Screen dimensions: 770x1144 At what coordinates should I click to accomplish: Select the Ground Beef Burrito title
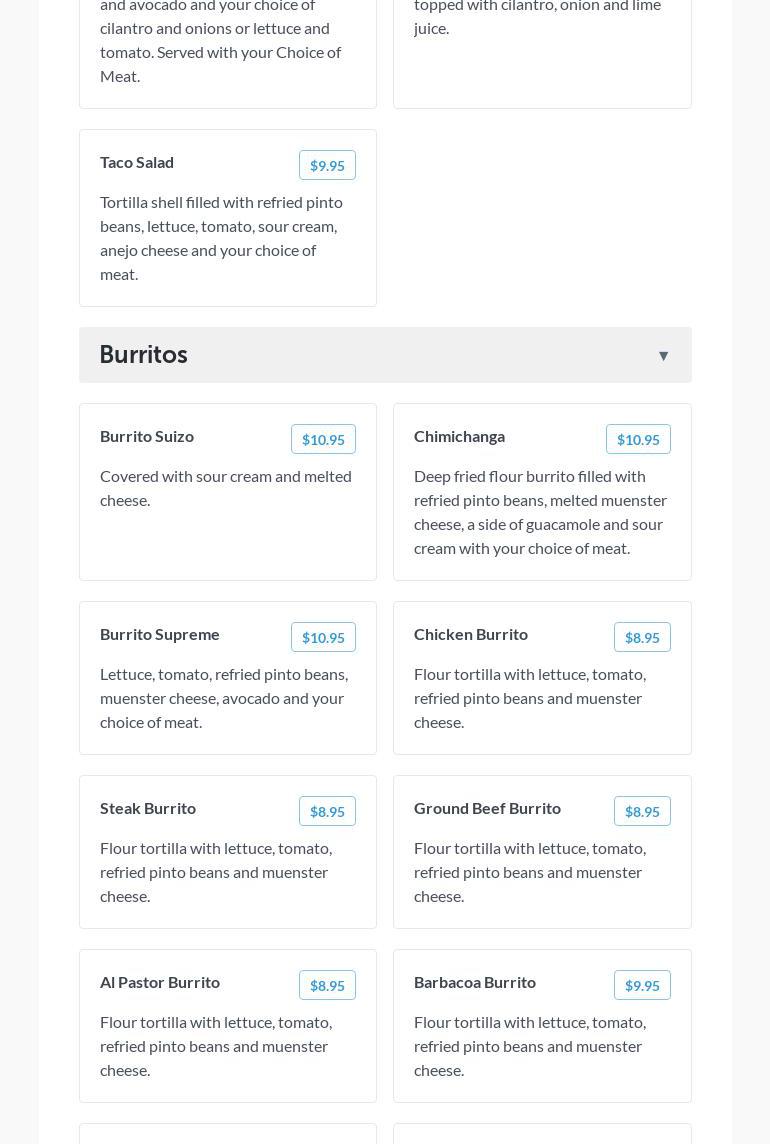pos(487,808)
